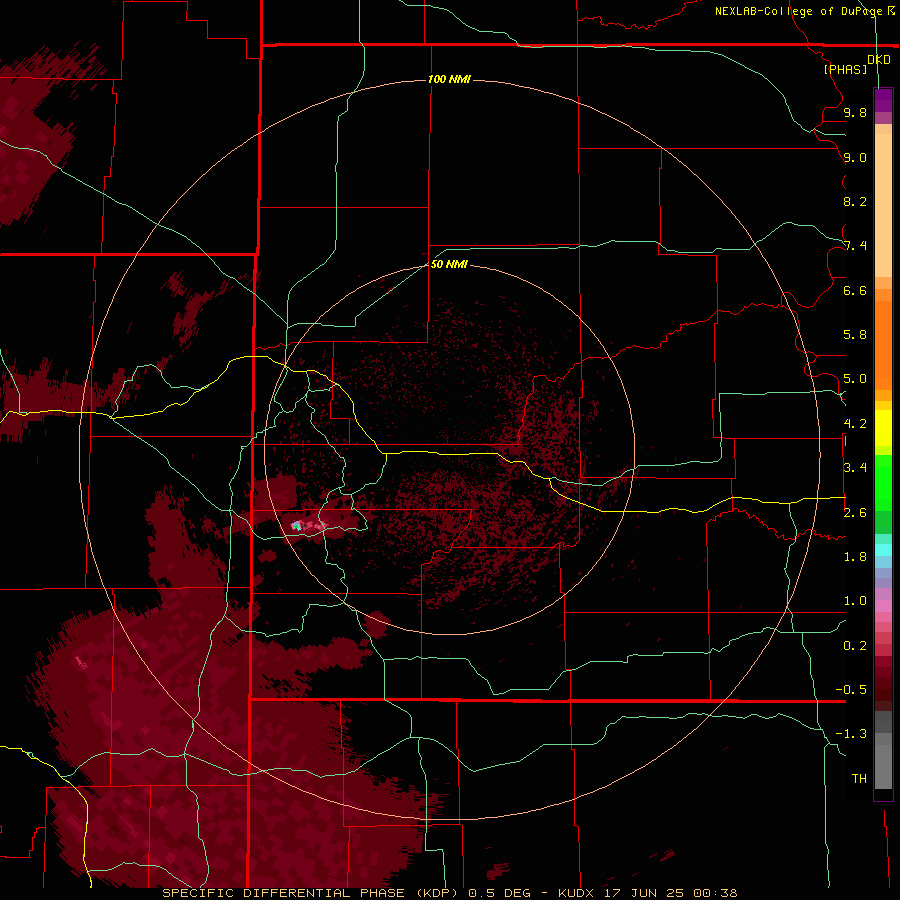The image size is (900, 900).
Task: Click the purple top segment of color bar
Action: [x=883, y=100]
